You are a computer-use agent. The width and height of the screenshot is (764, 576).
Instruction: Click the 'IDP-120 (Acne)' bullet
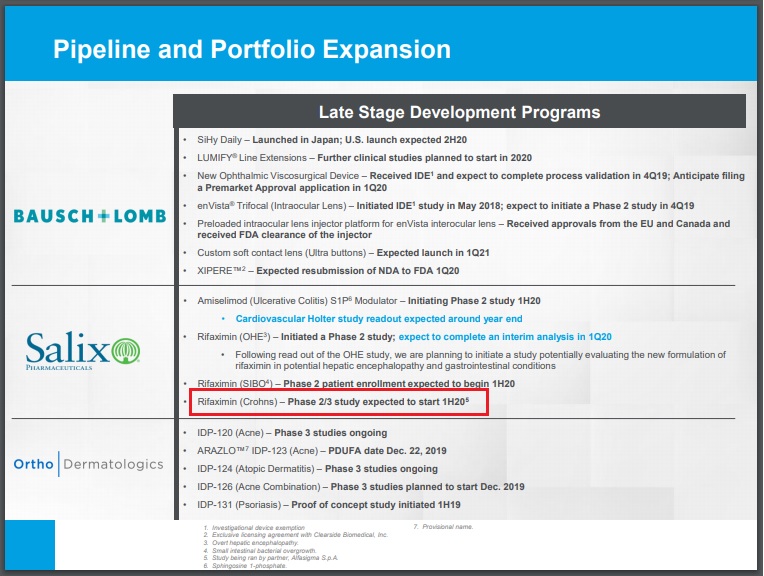pyautogui.click(x=292, y=433)
